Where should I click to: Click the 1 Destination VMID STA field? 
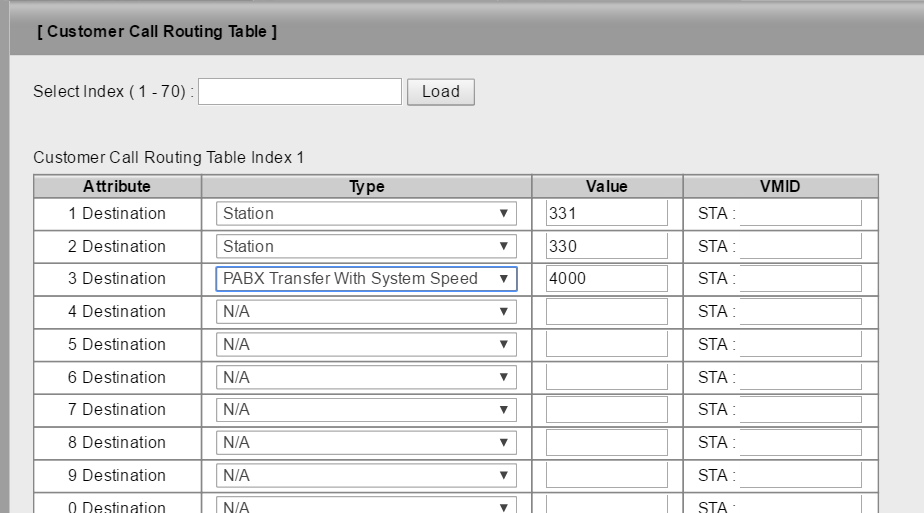pos(800,213)
